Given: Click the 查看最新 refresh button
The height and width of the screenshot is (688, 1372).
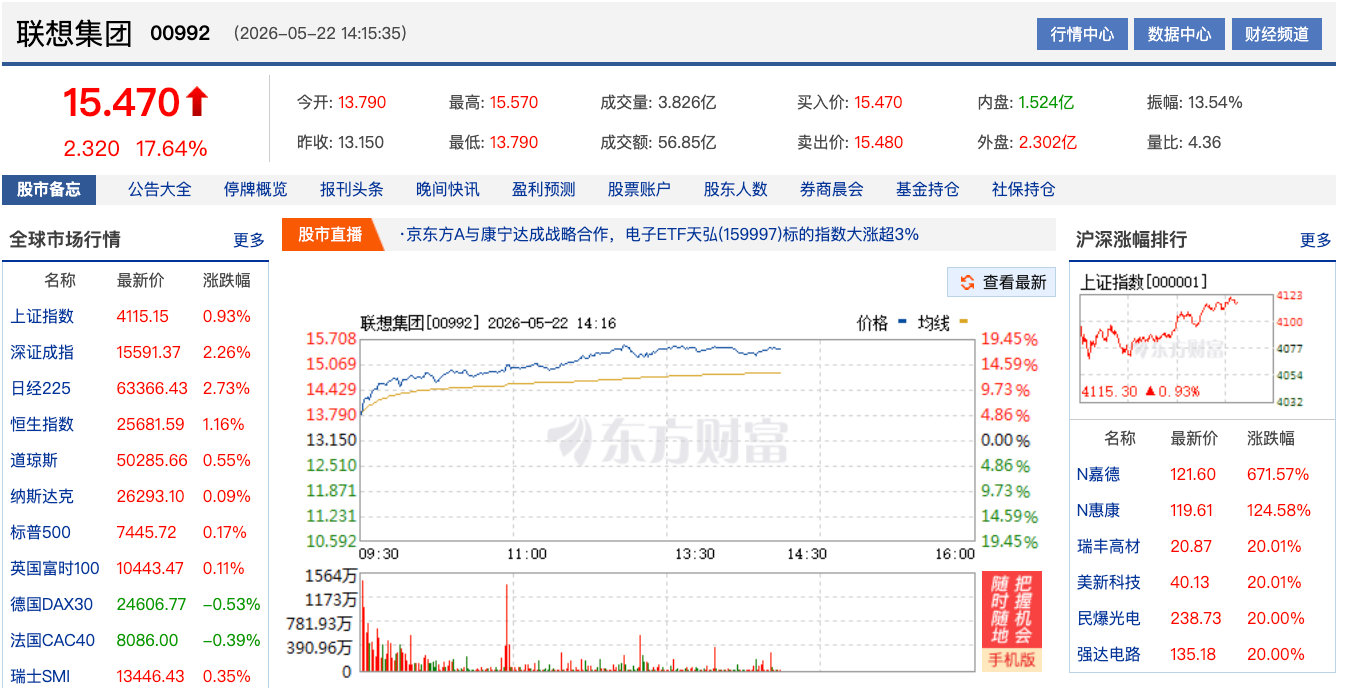Looking at the screenshot, I should [x=1002, y=282].
